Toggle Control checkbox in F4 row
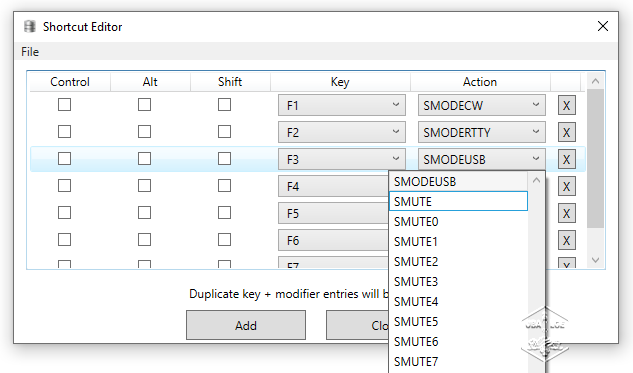Screen dimensions: 633x373 [65, 186]
